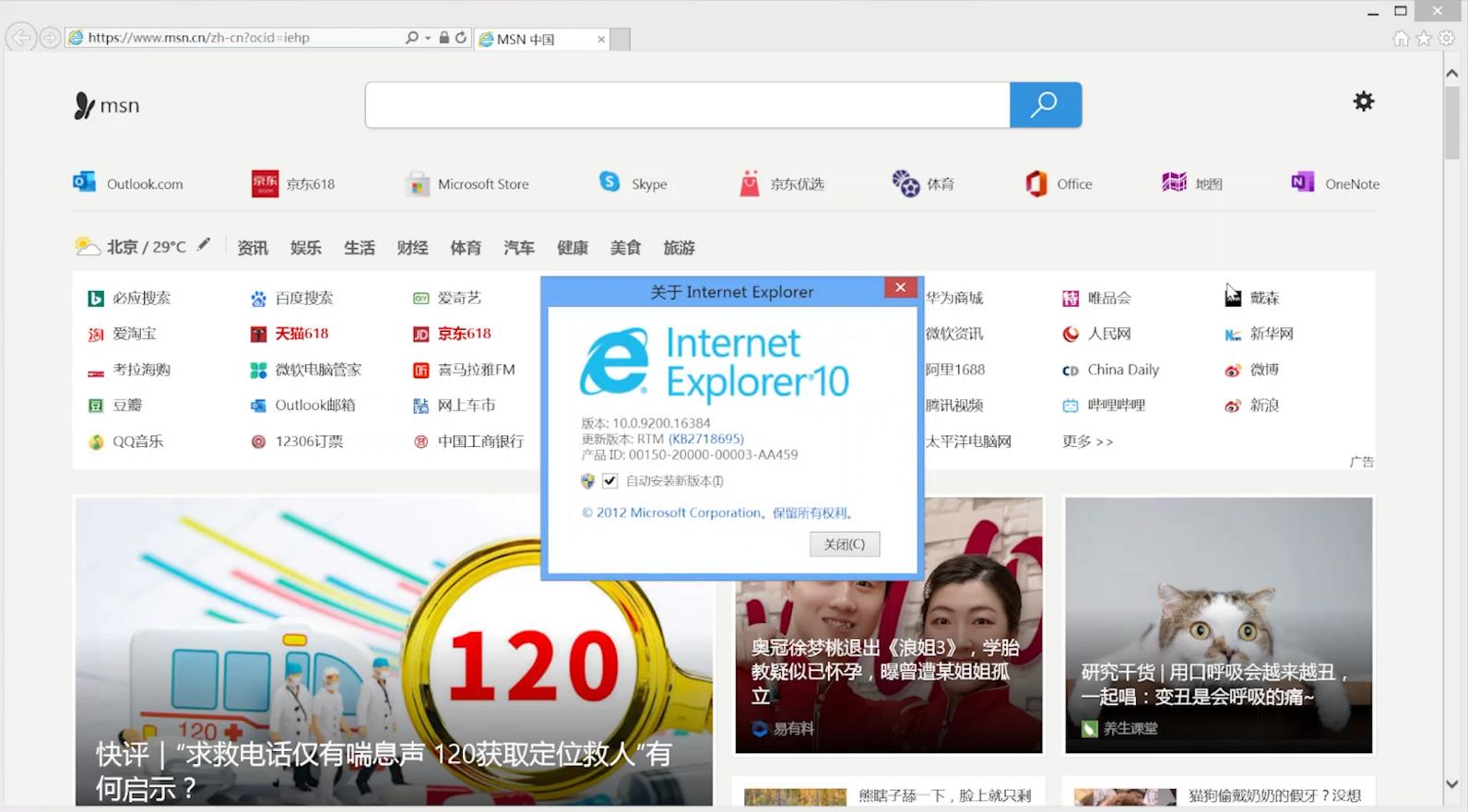Image resolution: width=1468 pixels, height=812 pixels.
Task: Open the 更多 >> link
Action: [x=1087, y=441]
